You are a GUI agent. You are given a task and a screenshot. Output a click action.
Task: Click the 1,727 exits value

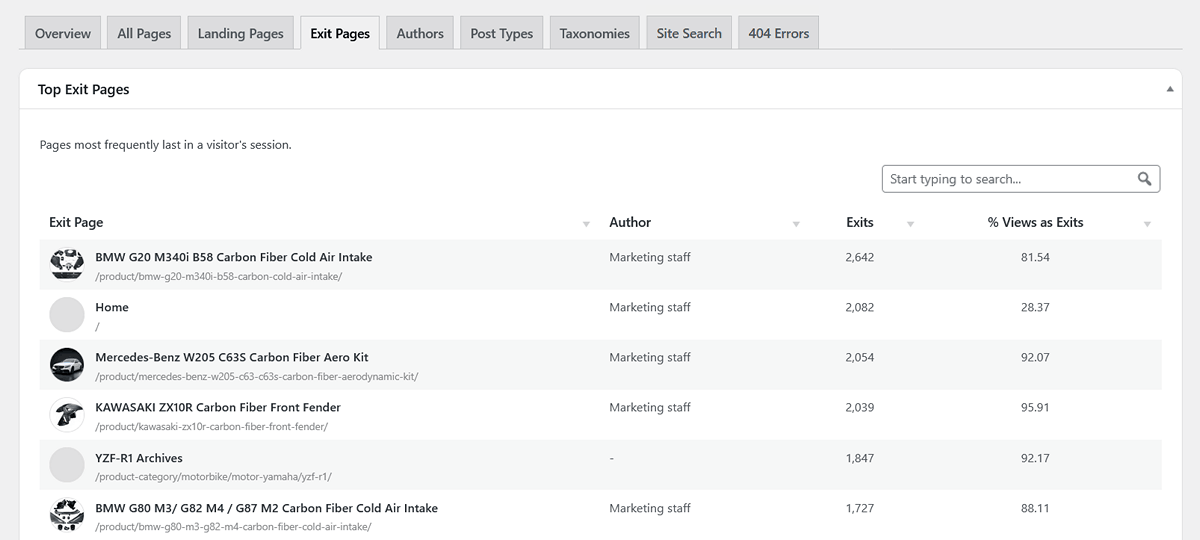click(859, 508)
